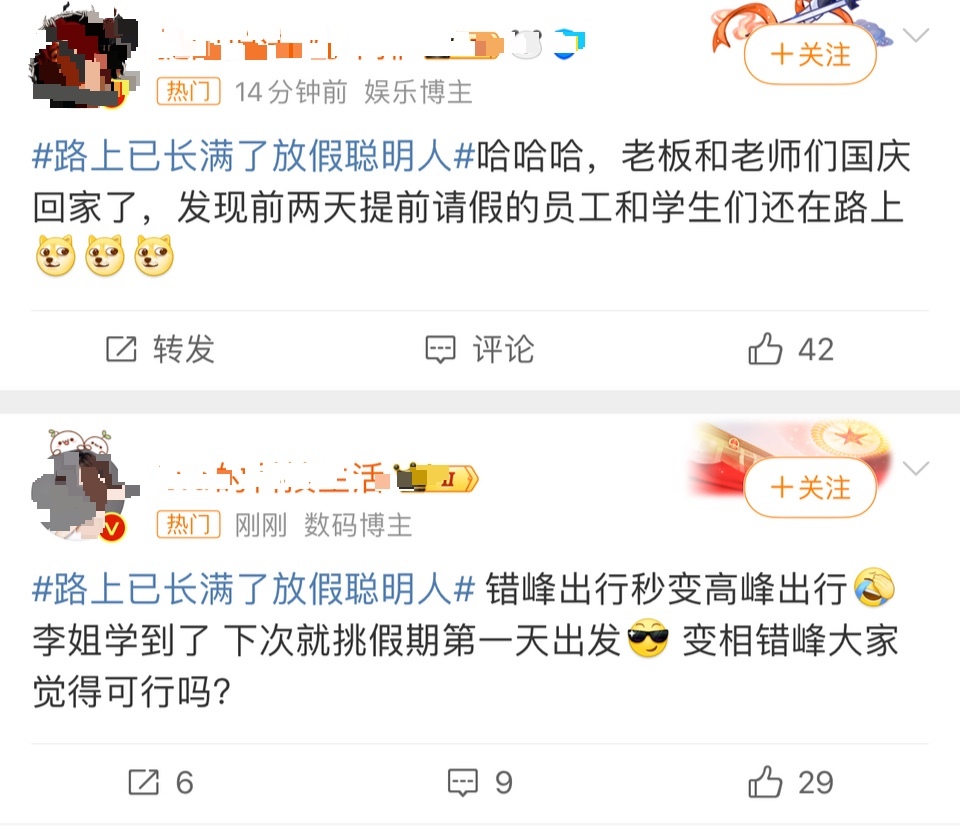The image size is (960, 832).
Task: Tap the 热门 tag on first post
Action: 189,92
